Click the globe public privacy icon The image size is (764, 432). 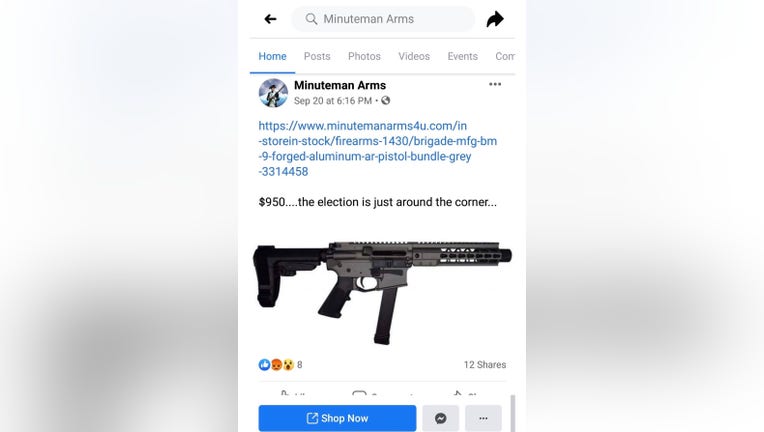click(x=385, y=100)
